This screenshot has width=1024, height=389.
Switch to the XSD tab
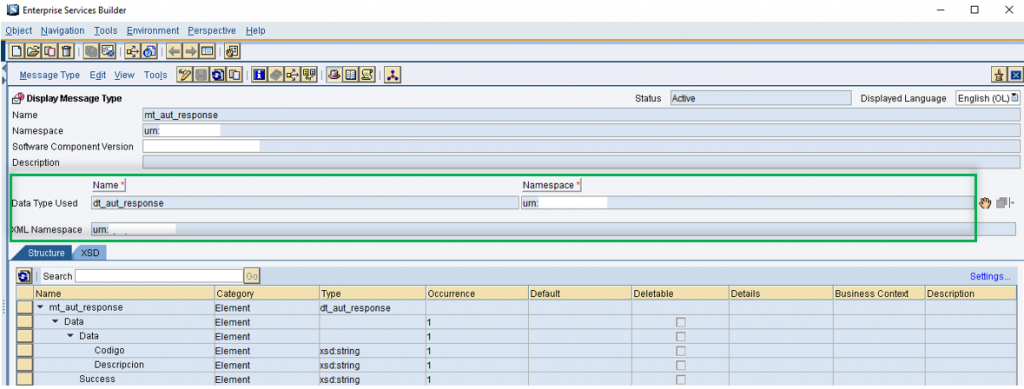[90, 253]
